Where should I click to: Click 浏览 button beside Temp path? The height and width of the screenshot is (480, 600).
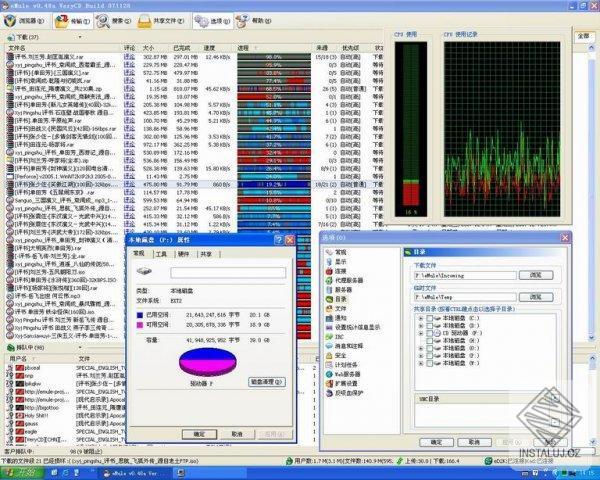(x=536, y=297)
